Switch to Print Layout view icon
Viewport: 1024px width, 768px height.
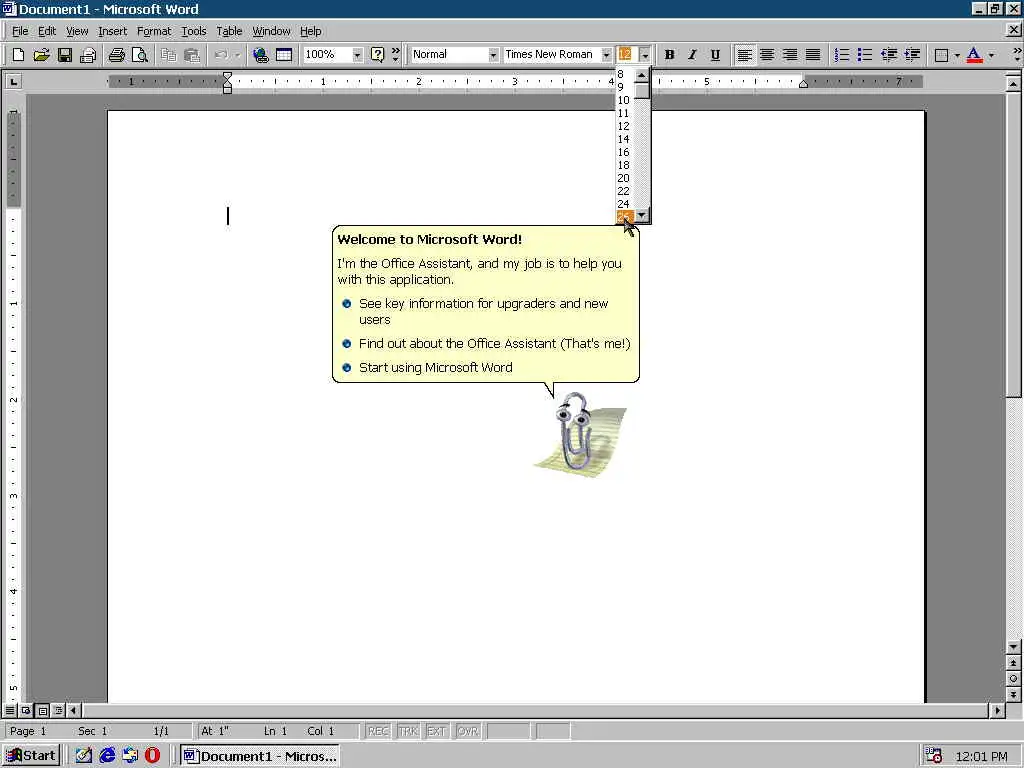pos(42,710)
